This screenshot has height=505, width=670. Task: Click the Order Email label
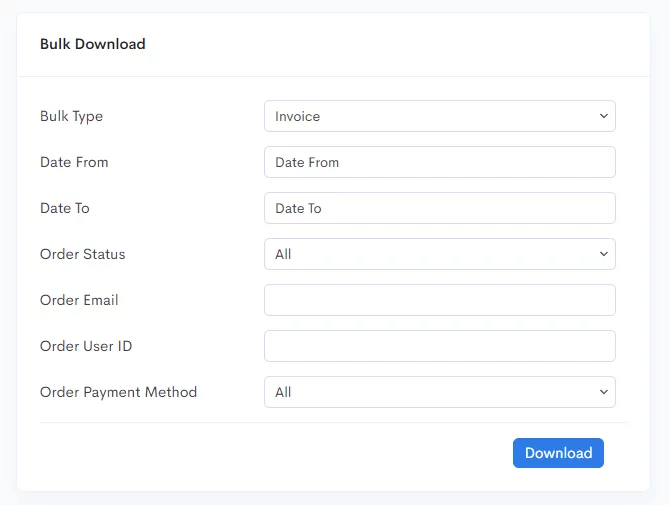[79, 300]
